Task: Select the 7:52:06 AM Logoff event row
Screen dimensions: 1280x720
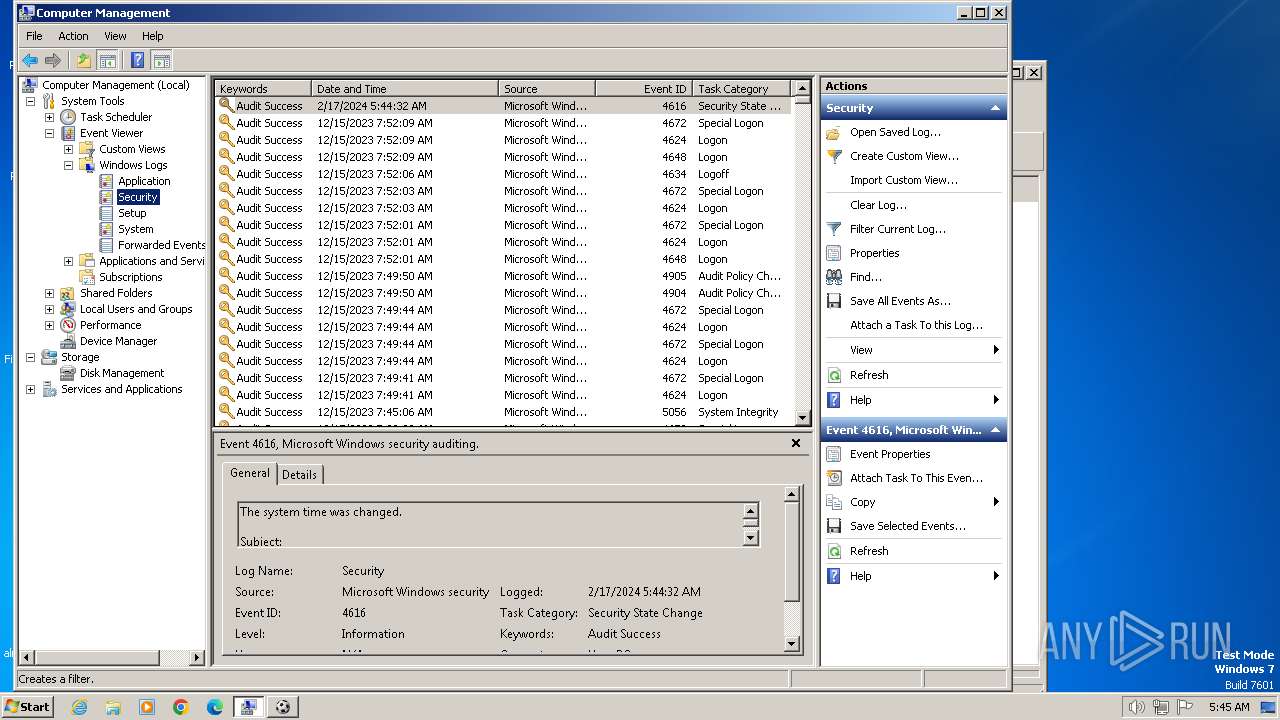Action: pyautogui.click(x=504, y=174)
